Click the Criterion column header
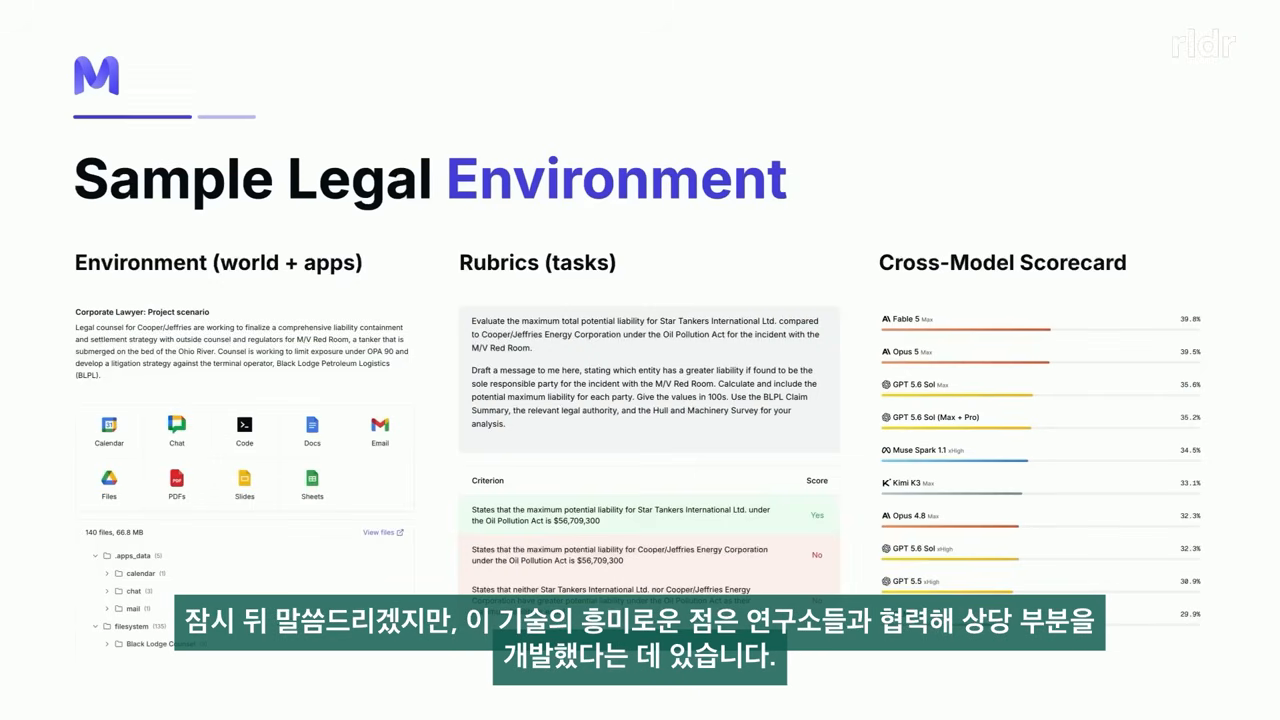Screen dimensions: 1280x720 coord(488,481)
